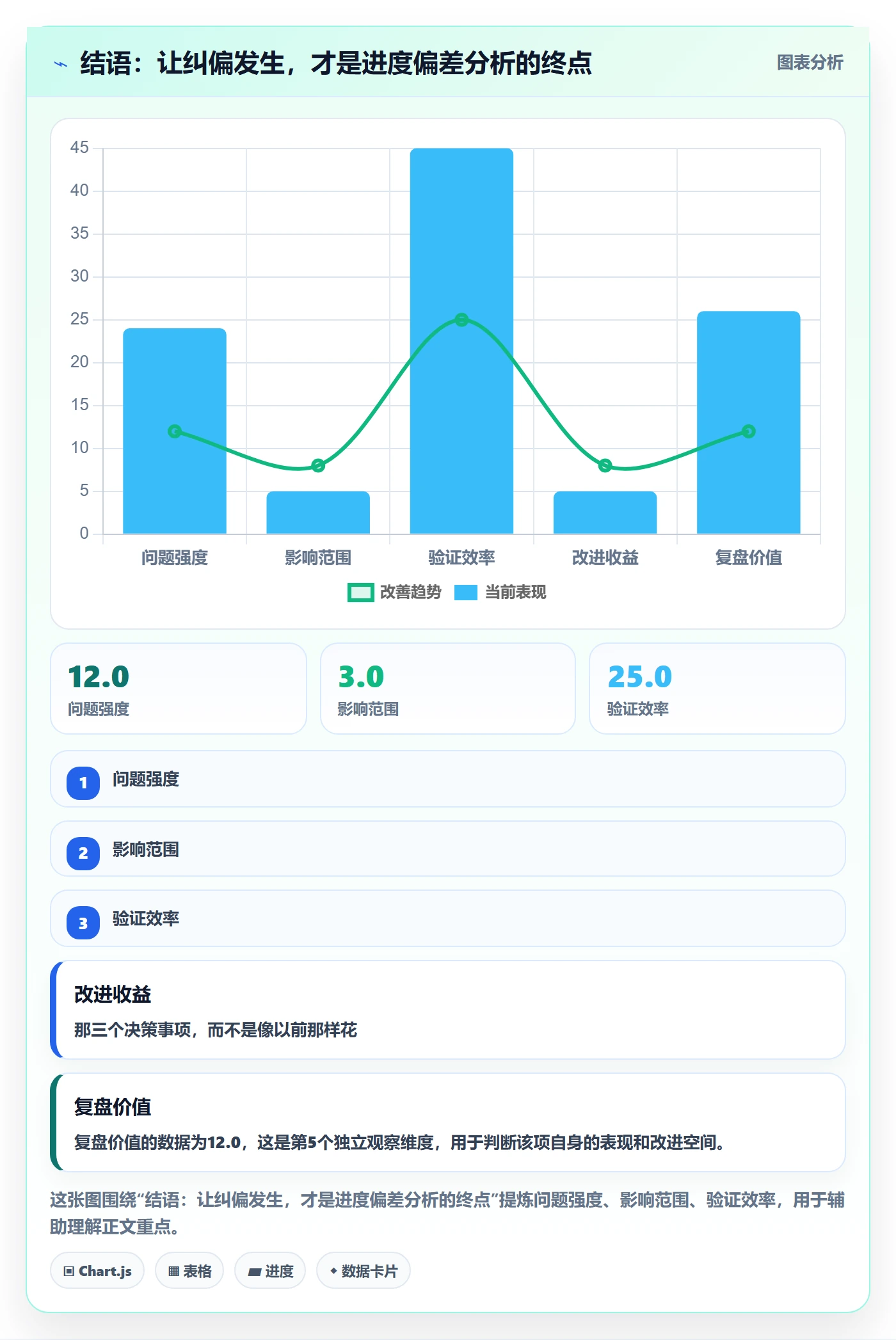Click the x-axis label 改进收益
Viewport: 896px width, 1340px height.
[x=605, y=557]
